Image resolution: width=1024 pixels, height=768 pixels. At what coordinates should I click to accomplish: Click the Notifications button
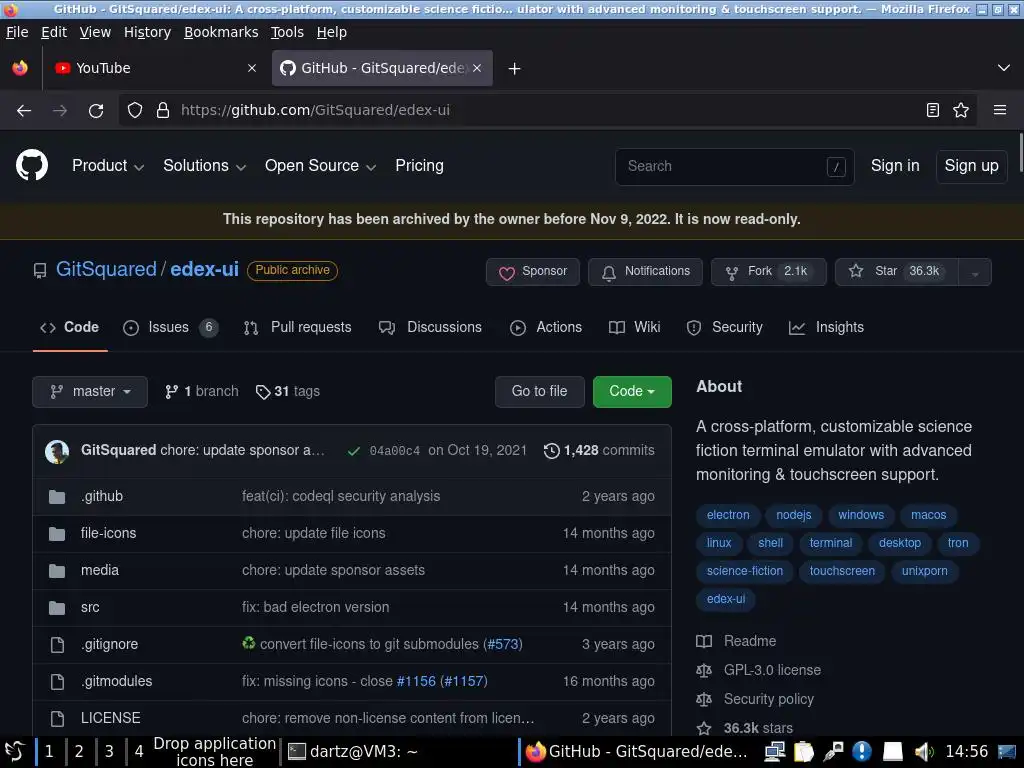tap(645, 272)
